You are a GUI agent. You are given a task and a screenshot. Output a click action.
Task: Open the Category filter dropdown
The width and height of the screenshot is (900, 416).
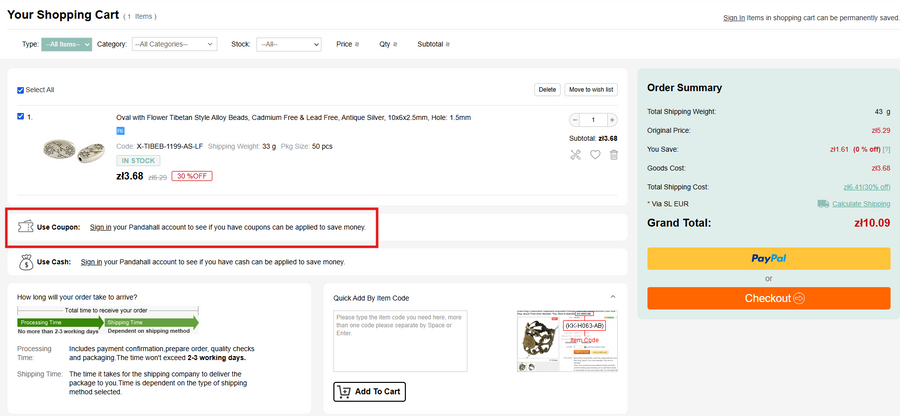[174, 44]
